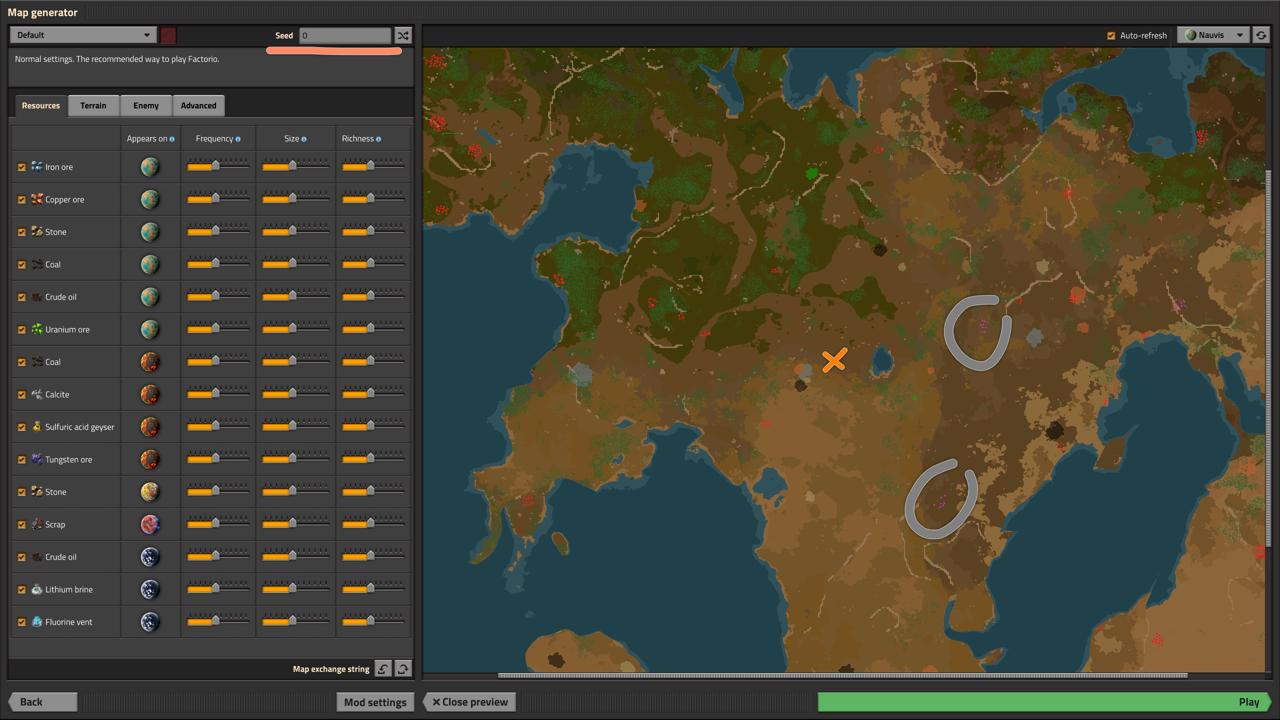Click Gleba planet icon in Stone row
The height and width of the screenshot is (720, 1280).
[x=150, y=492]
